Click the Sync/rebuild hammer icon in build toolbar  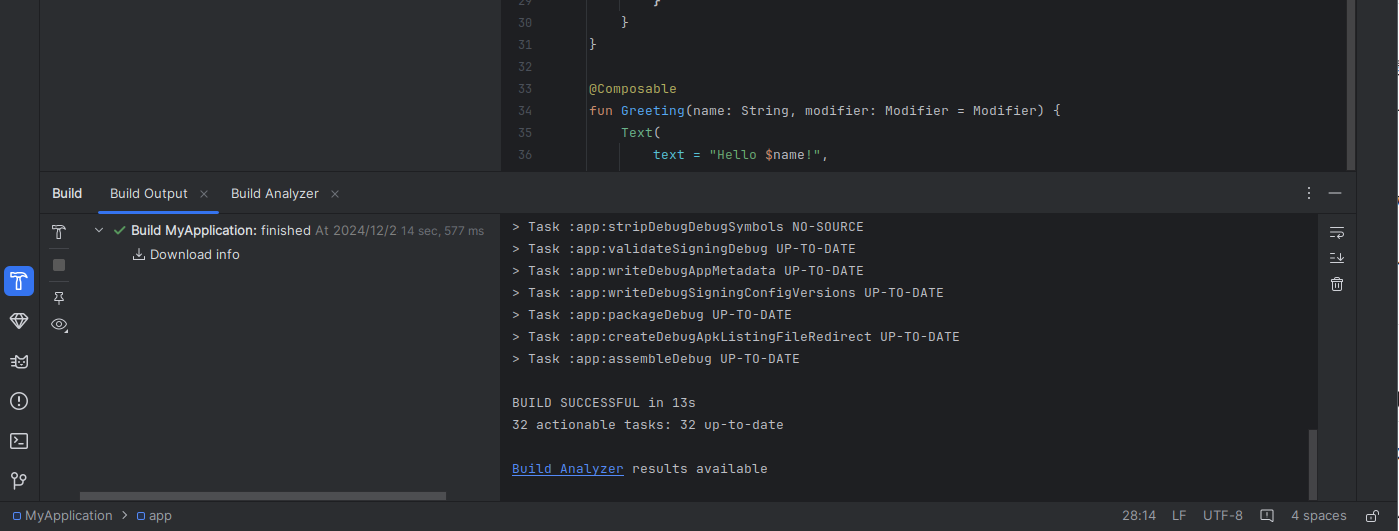point(59,232)
